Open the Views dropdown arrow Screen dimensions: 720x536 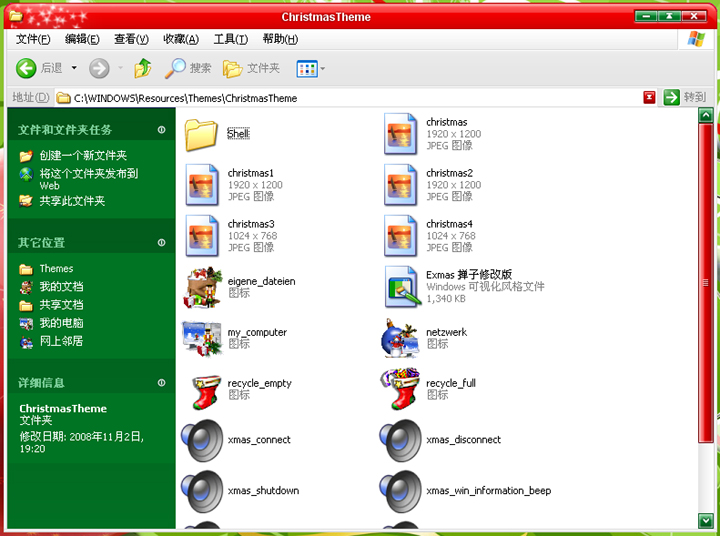(x=323, y=69)
